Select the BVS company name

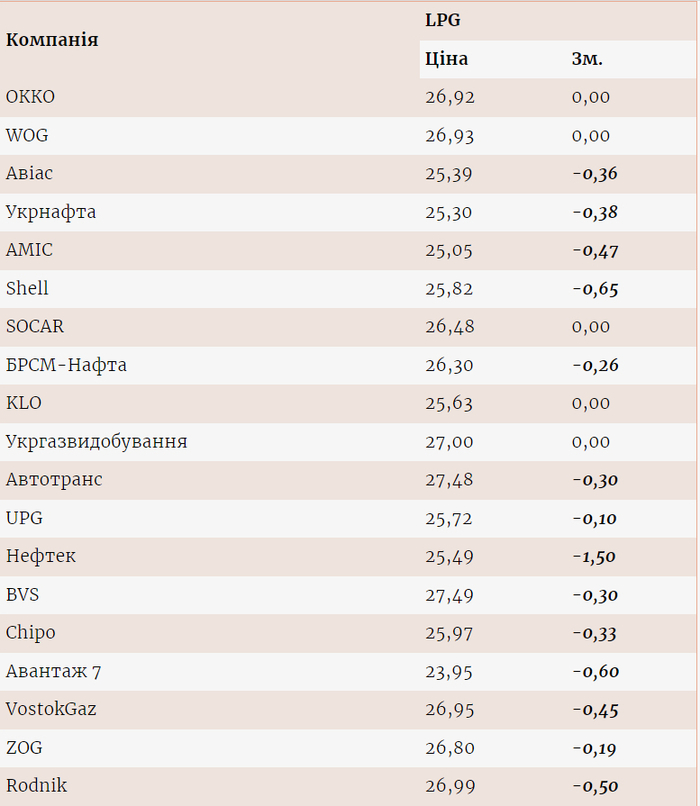23,594
